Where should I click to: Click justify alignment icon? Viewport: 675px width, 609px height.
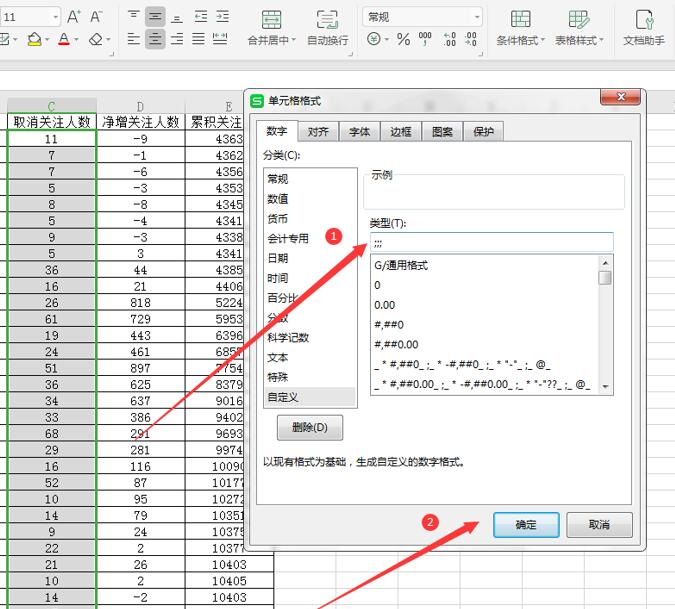point(198,39)
